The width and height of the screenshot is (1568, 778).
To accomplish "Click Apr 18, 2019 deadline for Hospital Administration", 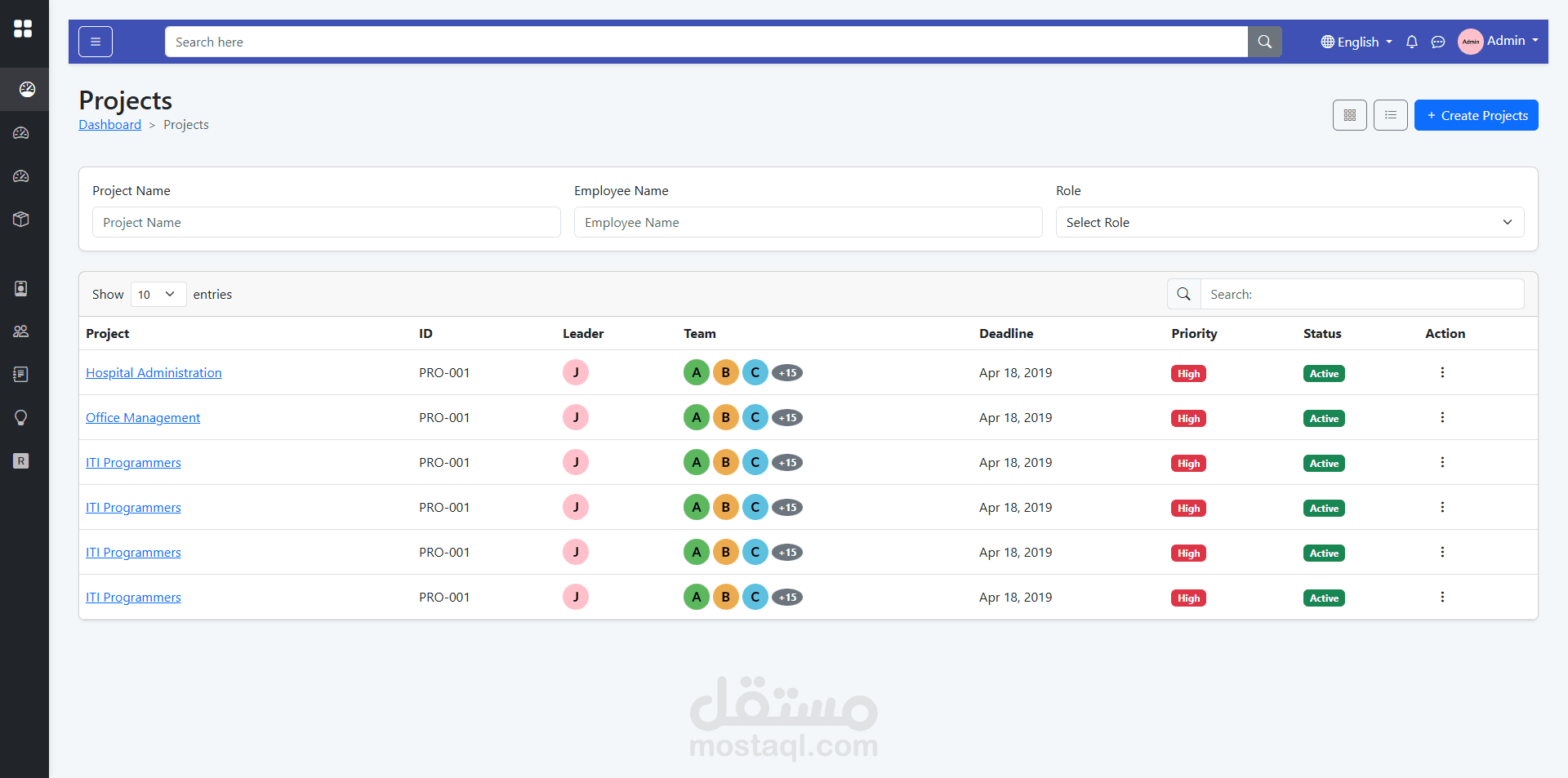I will tap(1015, 372).
